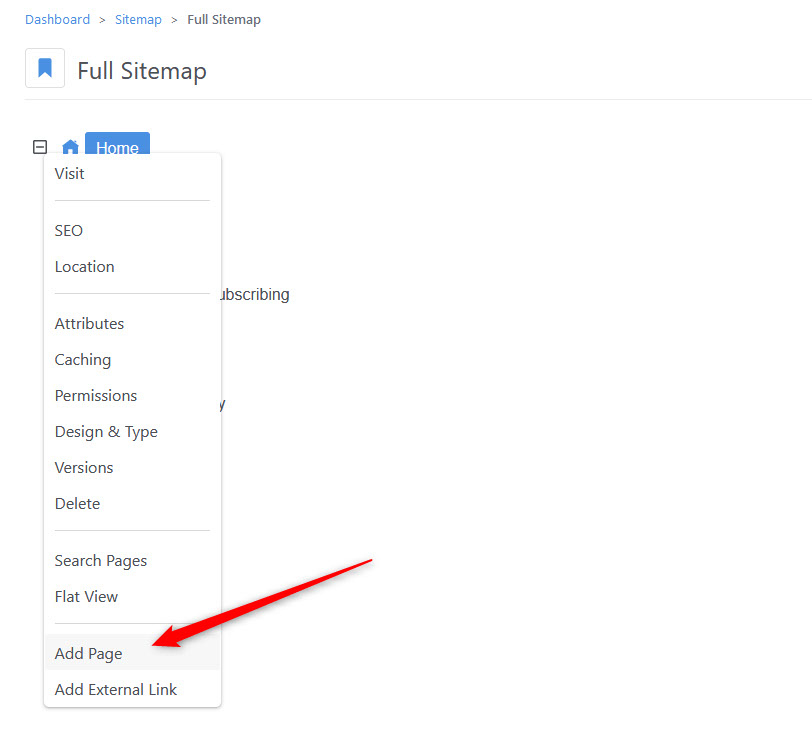Choose Delete from the page menu
812x745 pixels.
point(77,503)
